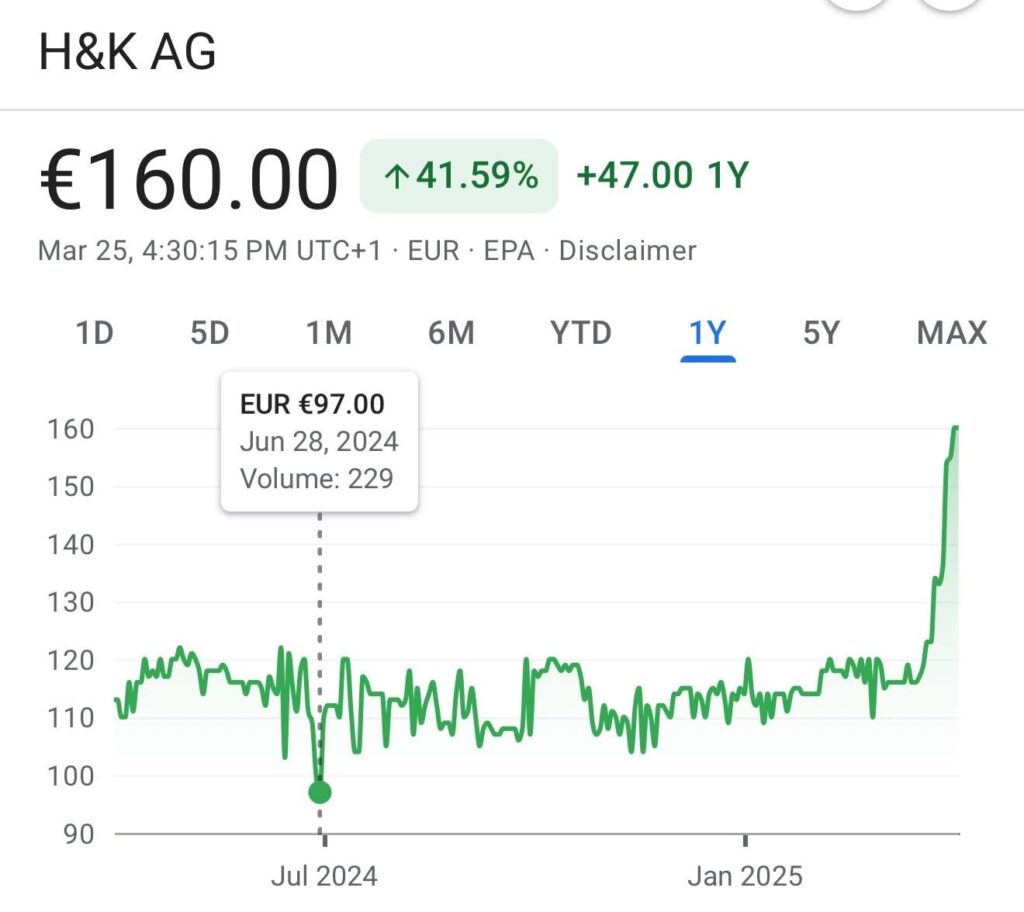1024x912 pixels.
Task: Select the 1D time range tab
Action: click(x=95, y=333)
